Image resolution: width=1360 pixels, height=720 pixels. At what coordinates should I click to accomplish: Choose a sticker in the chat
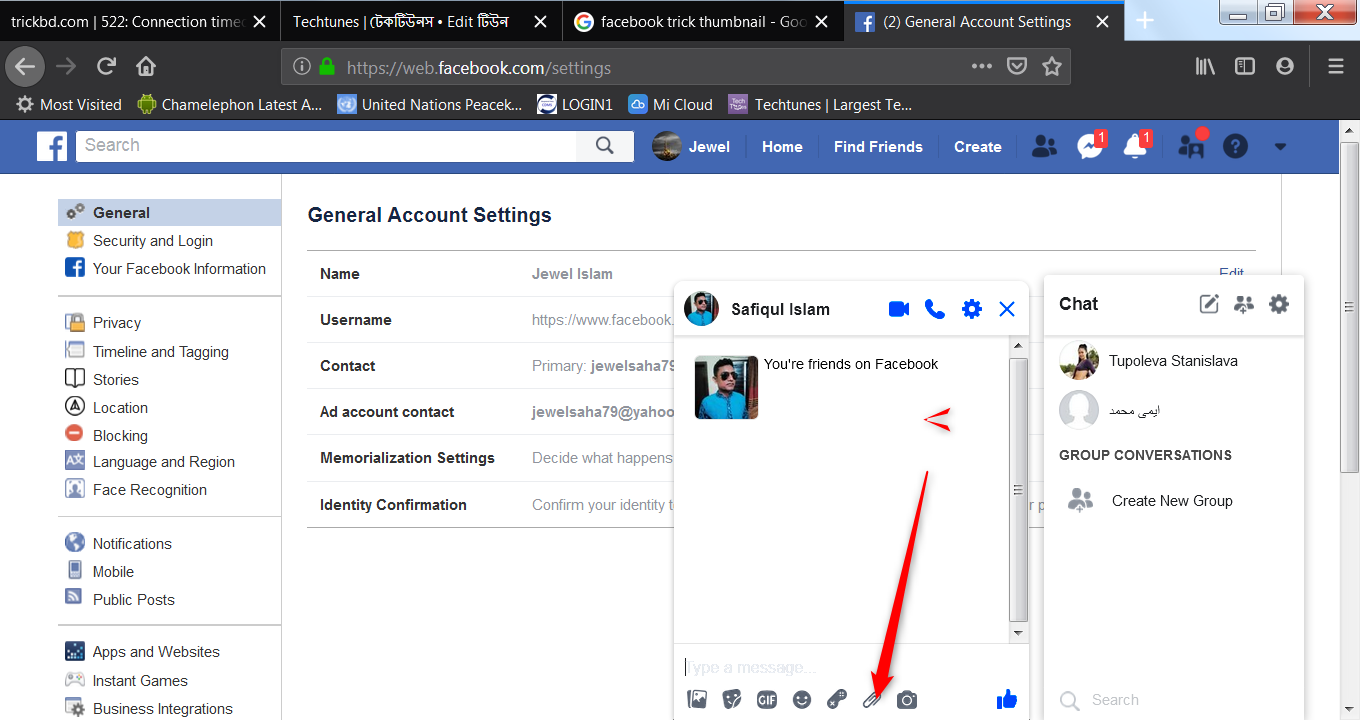(732, 700)
